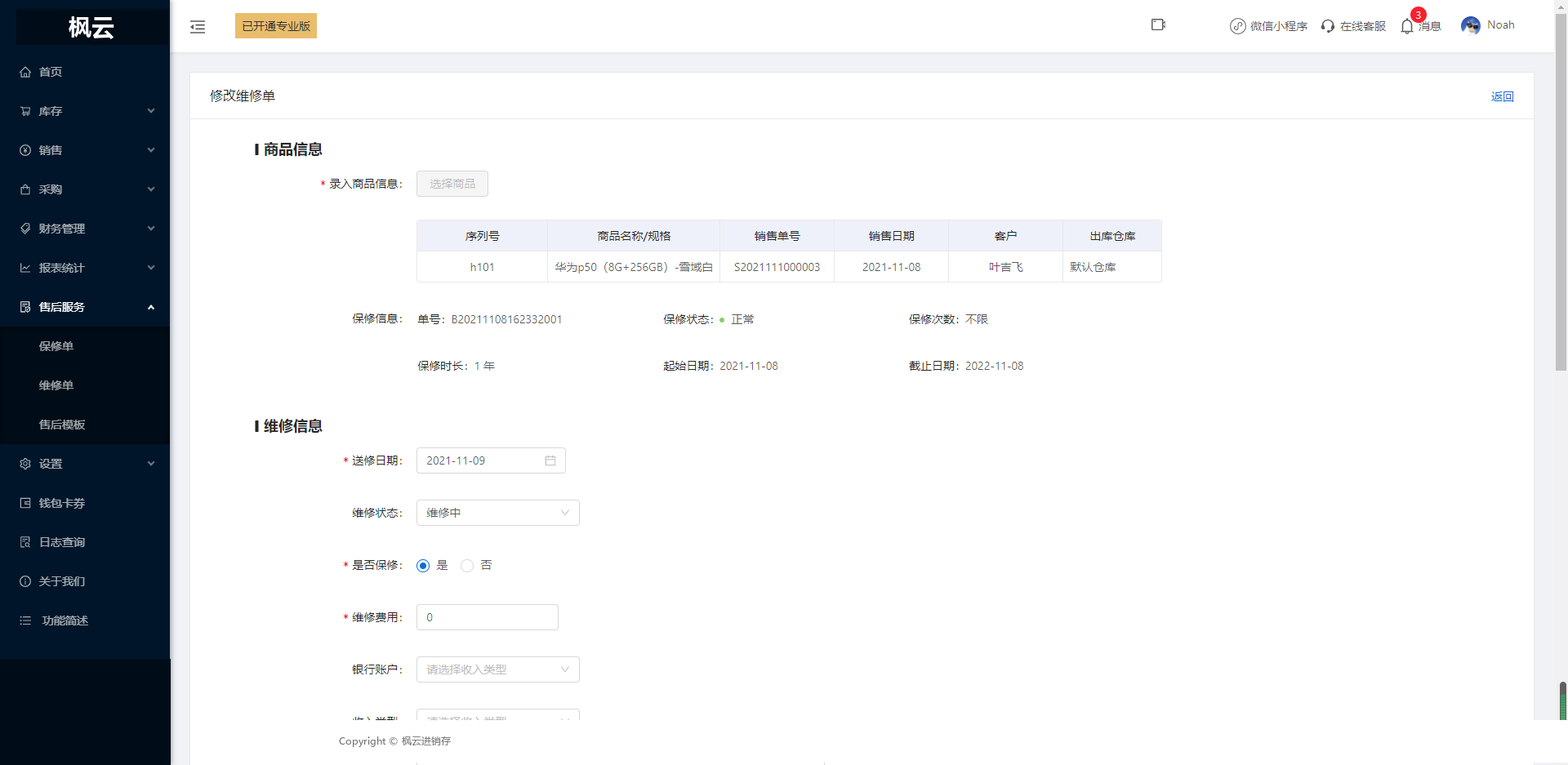Open the 微信小程序 link icon

pos(1238,26)
